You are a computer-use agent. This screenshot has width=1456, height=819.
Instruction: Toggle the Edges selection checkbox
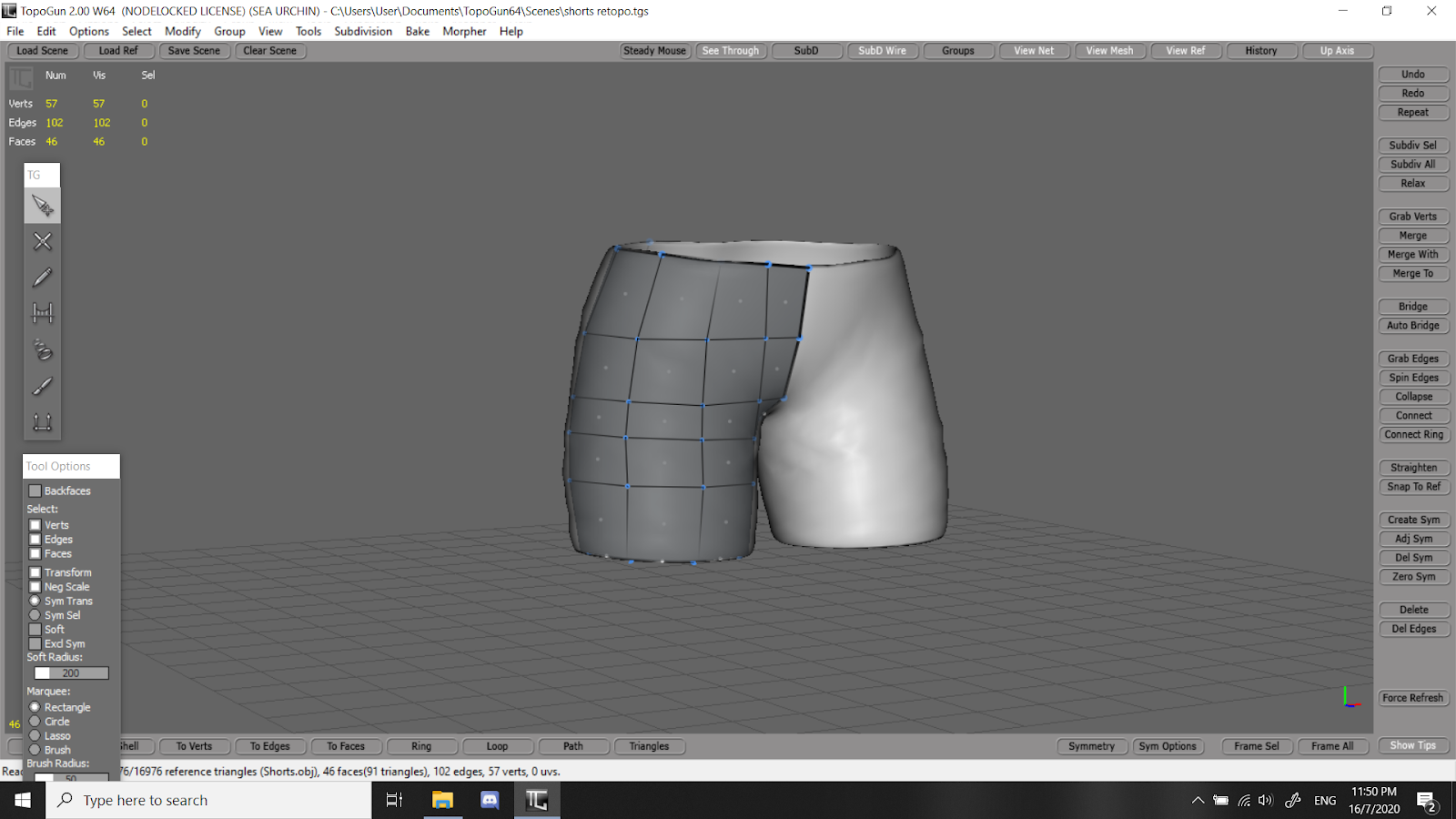[x=35, y=540]
